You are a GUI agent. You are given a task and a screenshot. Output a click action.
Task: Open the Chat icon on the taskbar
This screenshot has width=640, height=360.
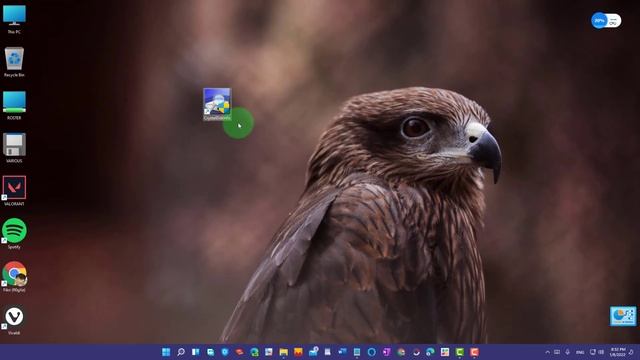[211, 352]
